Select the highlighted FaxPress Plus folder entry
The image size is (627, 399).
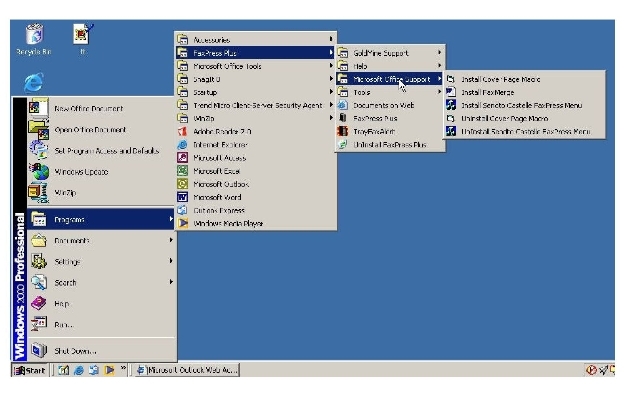[x=256, y=53]
